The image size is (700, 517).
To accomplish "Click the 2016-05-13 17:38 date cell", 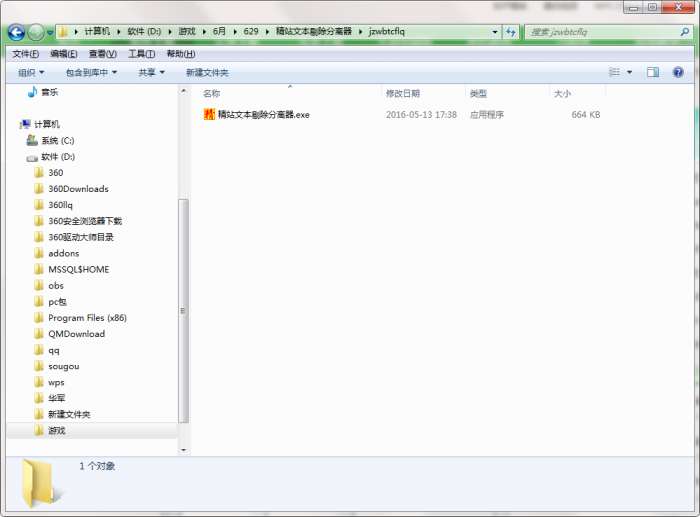I will [x=421, y=115].
